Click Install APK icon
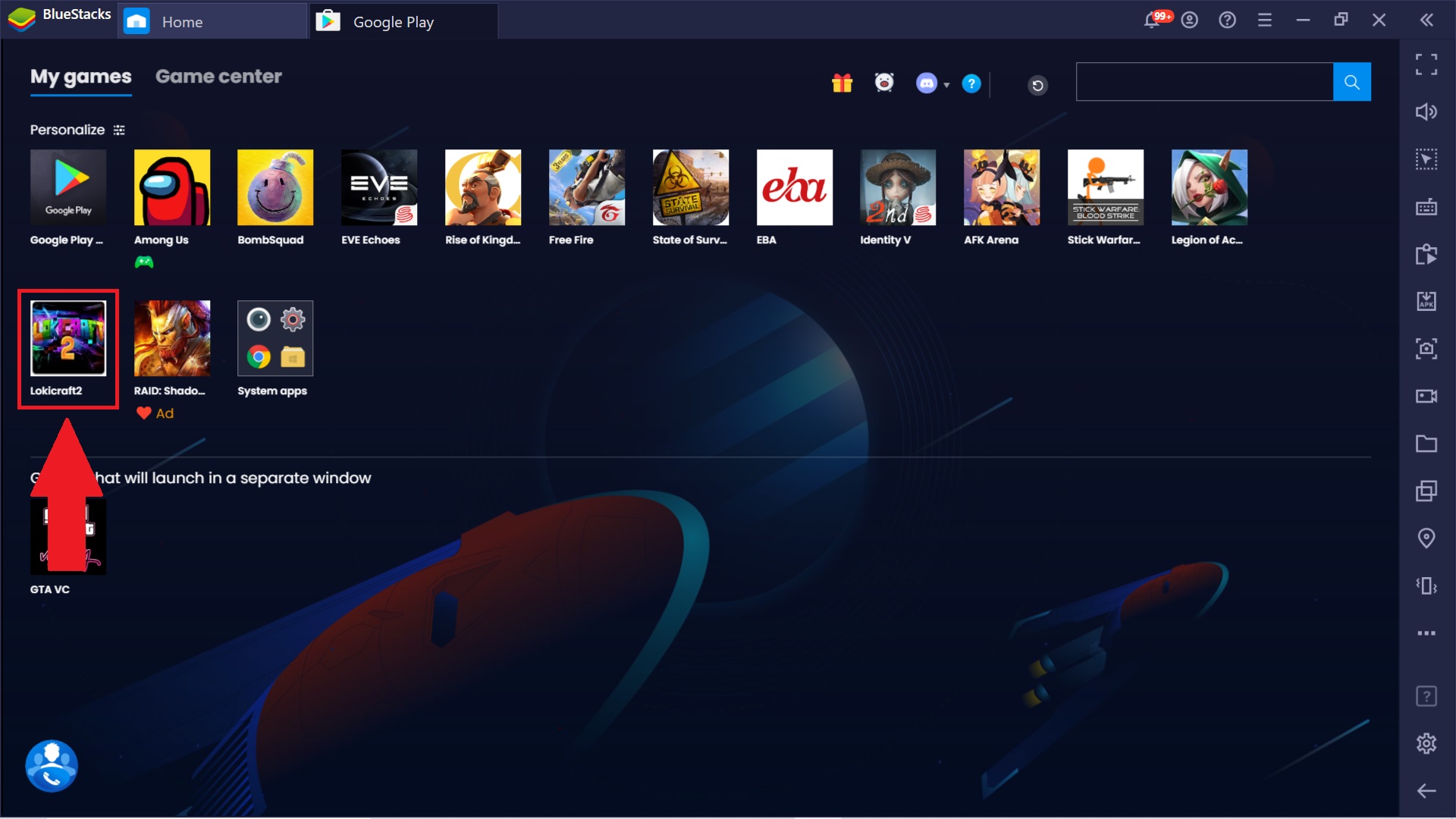Viewport: 1456px width, 819px height. click(1426, 301)
